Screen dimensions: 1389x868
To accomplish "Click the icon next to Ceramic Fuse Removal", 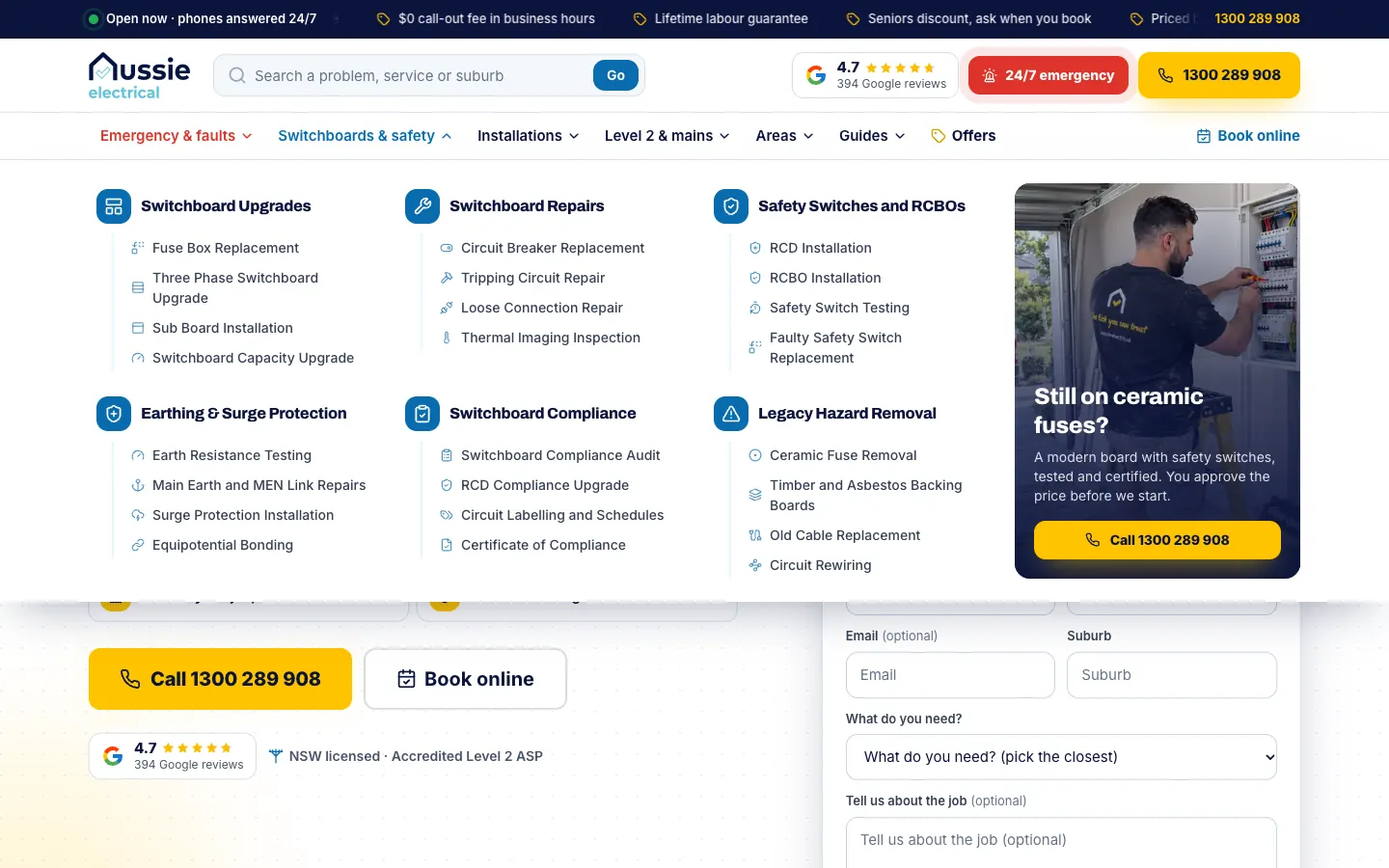I will [x=755, y=455].
